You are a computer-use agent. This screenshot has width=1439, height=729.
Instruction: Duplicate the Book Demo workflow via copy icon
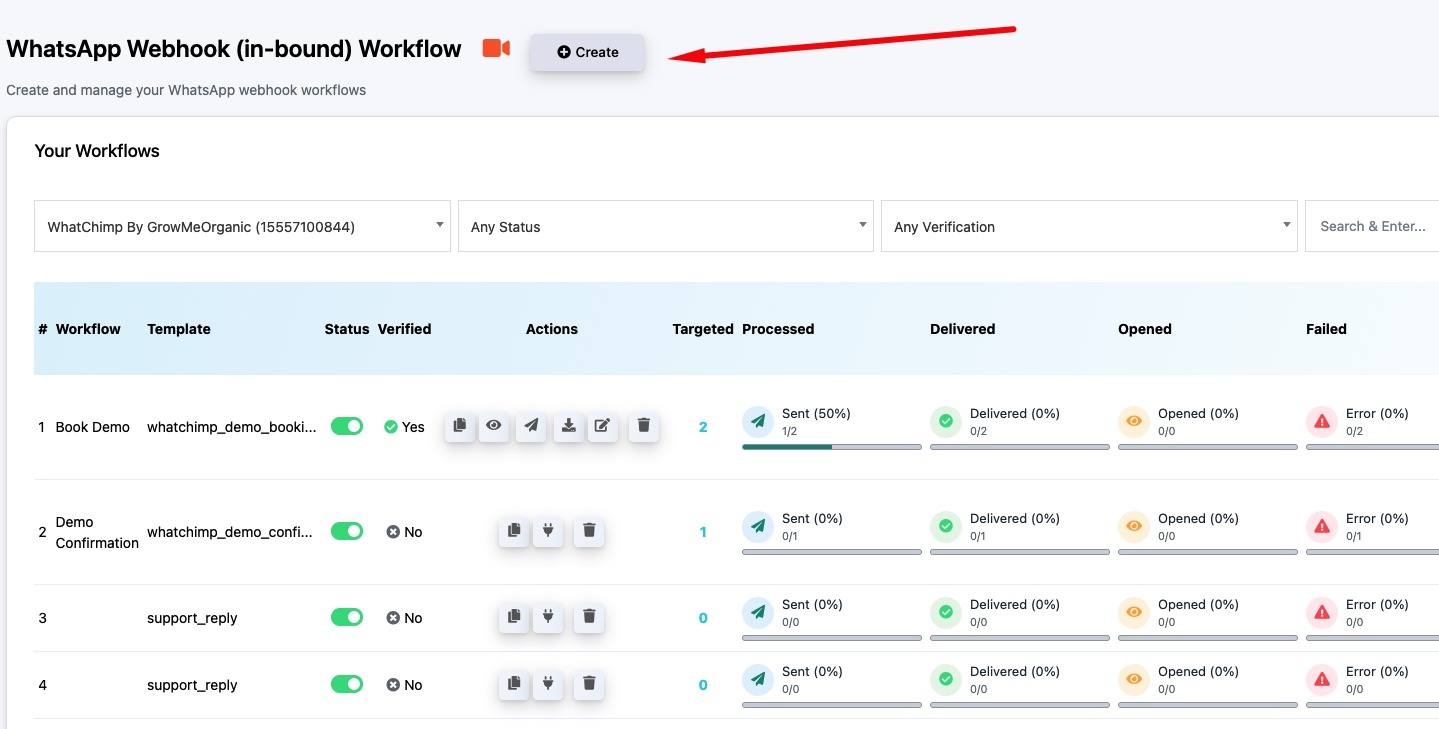coord(459,426)
